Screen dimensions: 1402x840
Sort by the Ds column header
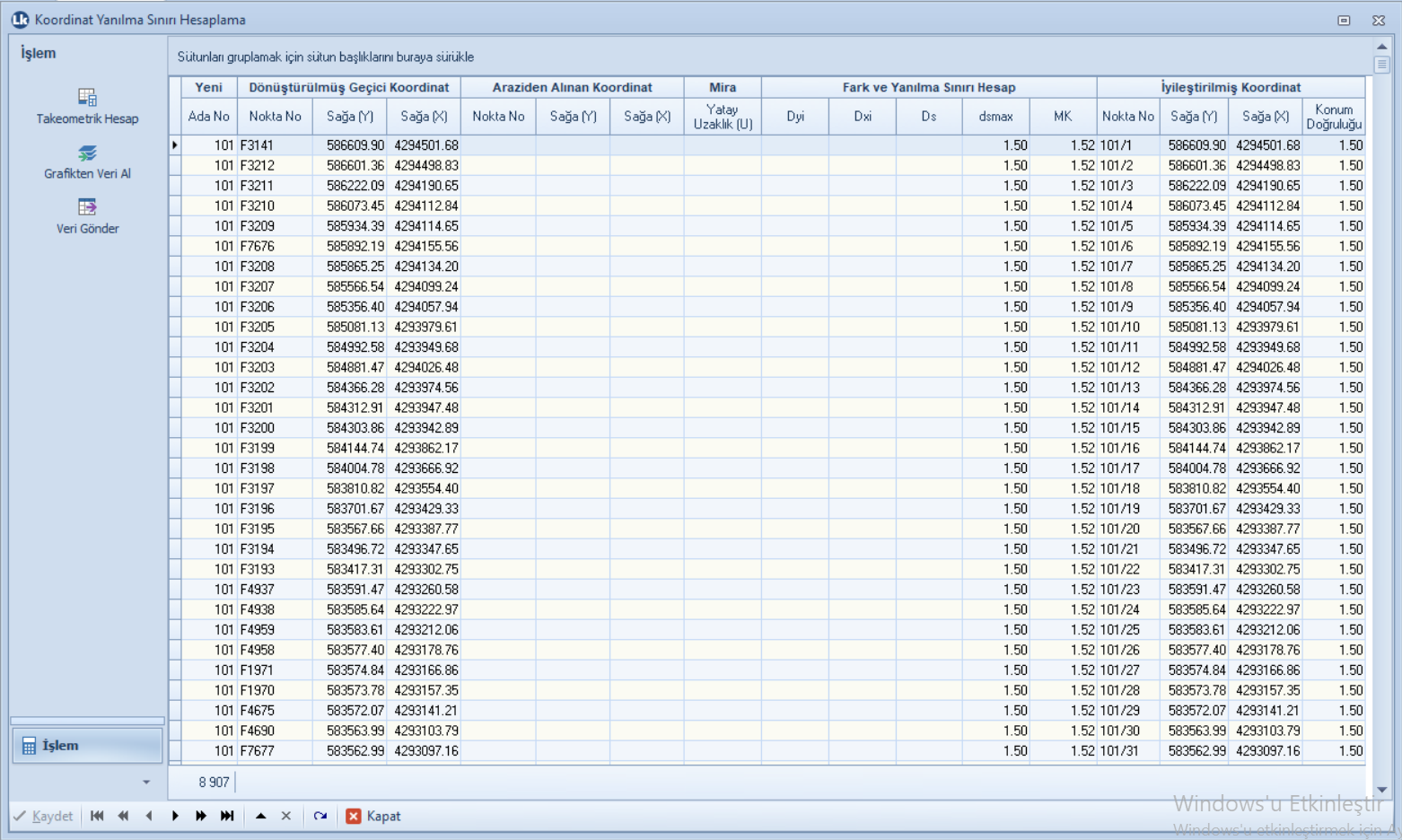(929, 117)
